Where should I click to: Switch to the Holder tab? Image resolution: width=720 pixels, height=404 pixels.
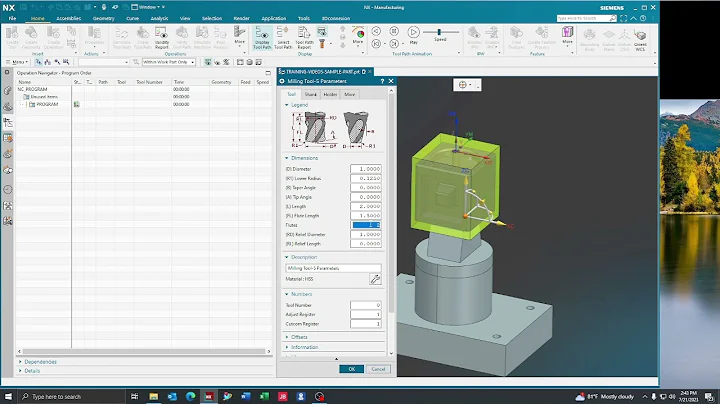coord(330,95)
